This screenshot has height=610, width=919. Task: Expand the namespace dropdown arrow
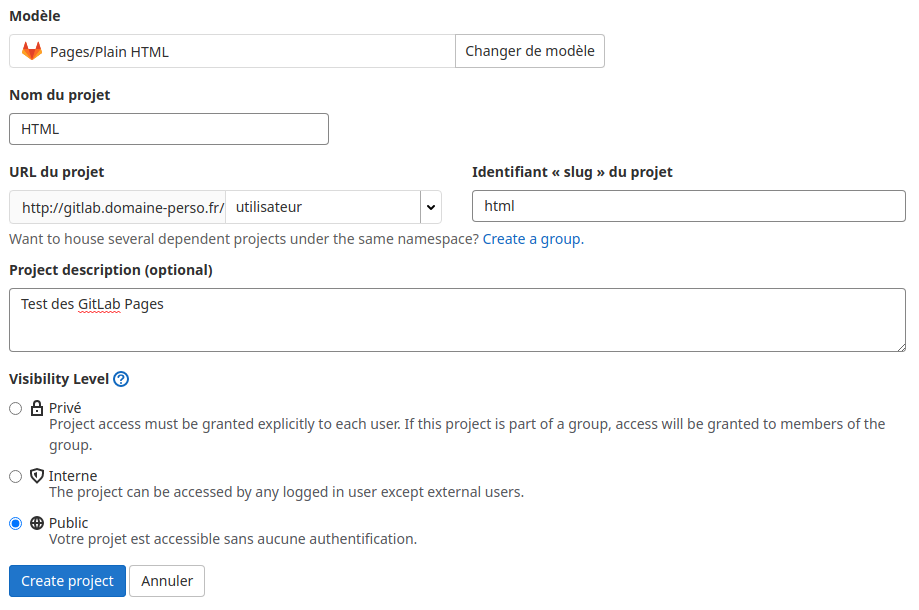pyautogui.click(x=431, y=207)
